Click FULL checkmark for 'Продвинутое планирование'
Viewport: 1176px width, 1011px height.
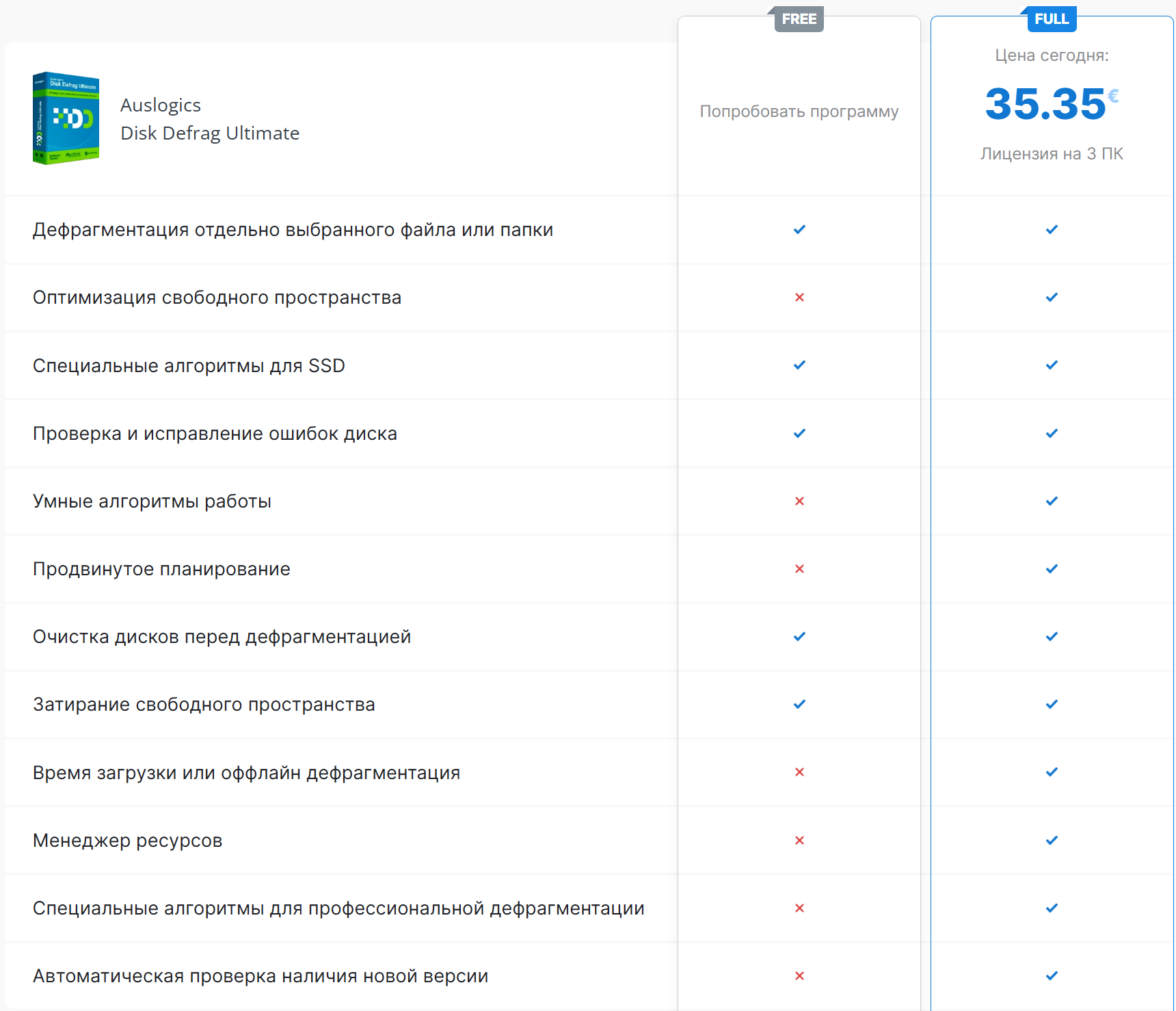(x=1052, y=569)
